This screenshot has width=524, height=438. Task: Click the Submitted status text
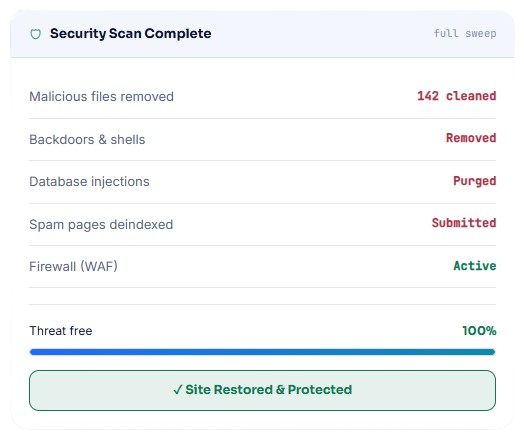click(x=464, y=223)
